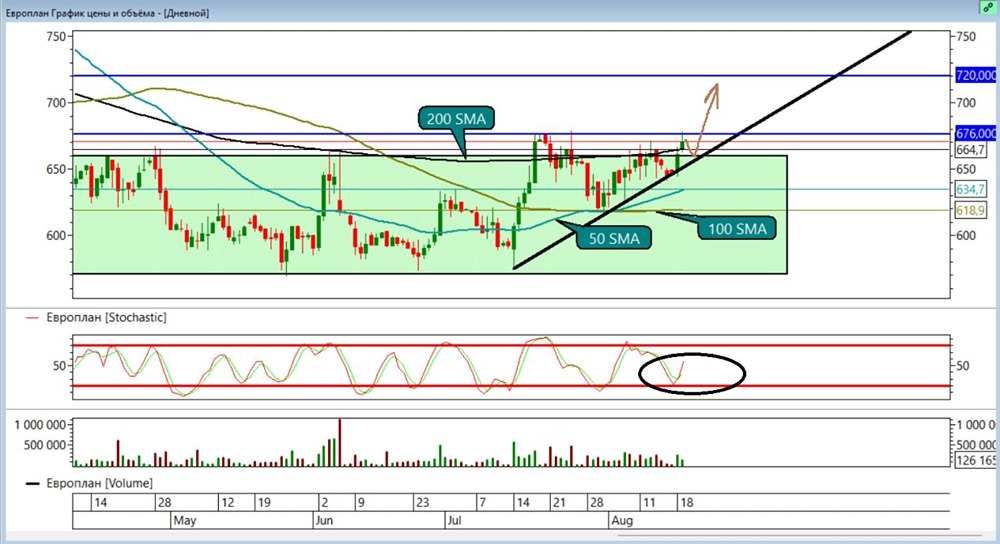Click the date '7' on the time axis
The image size is (1000, 544).
(x=483, y=503)
